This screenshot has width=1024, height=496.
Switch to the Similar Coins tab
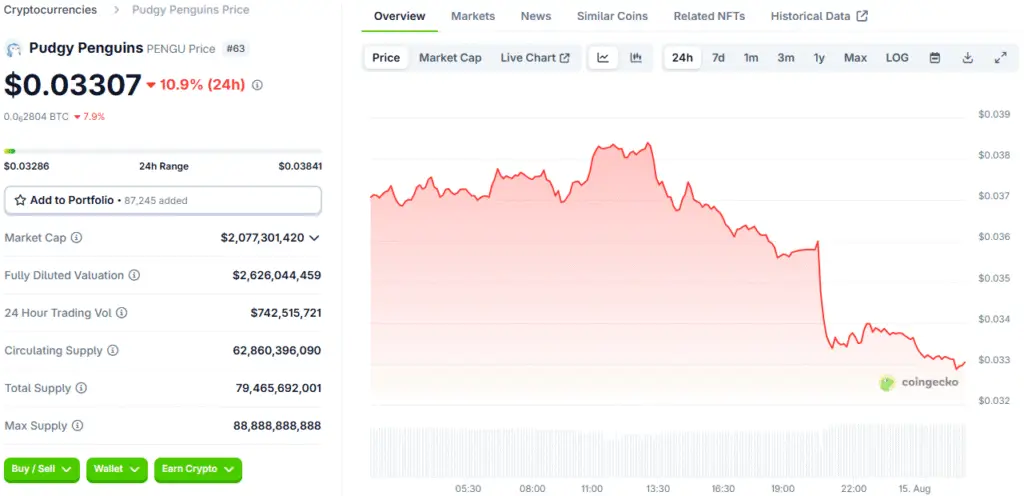[x=613, y=16]
